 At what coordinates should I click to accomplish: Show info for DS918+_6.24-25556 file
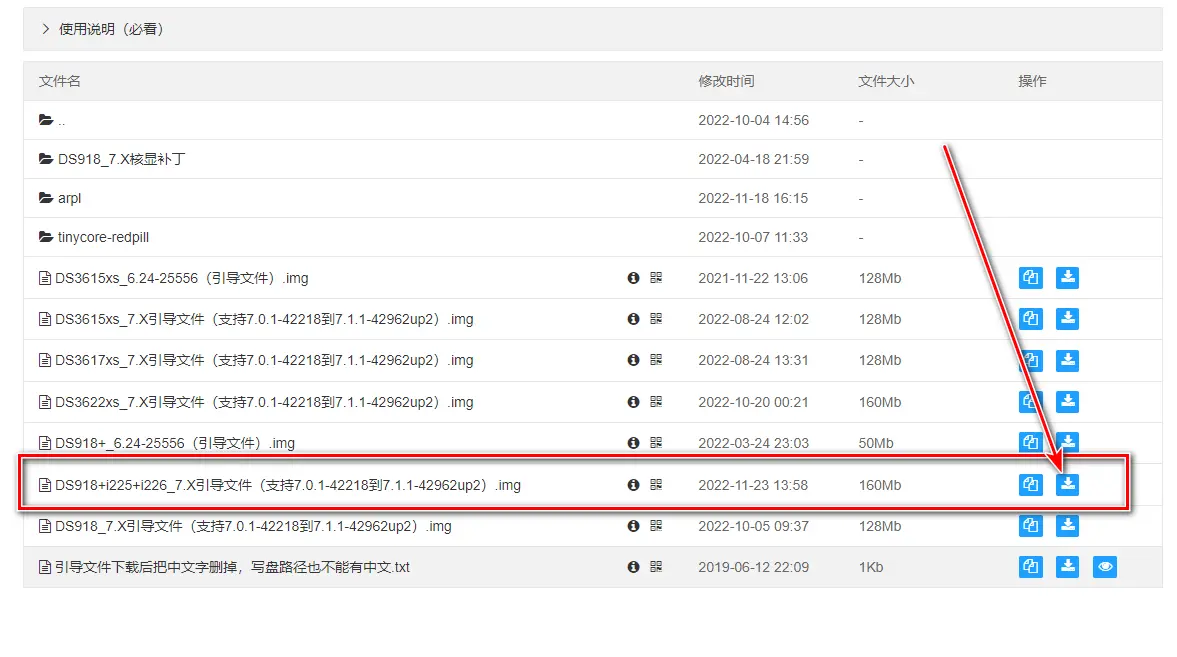pos(634,443)
